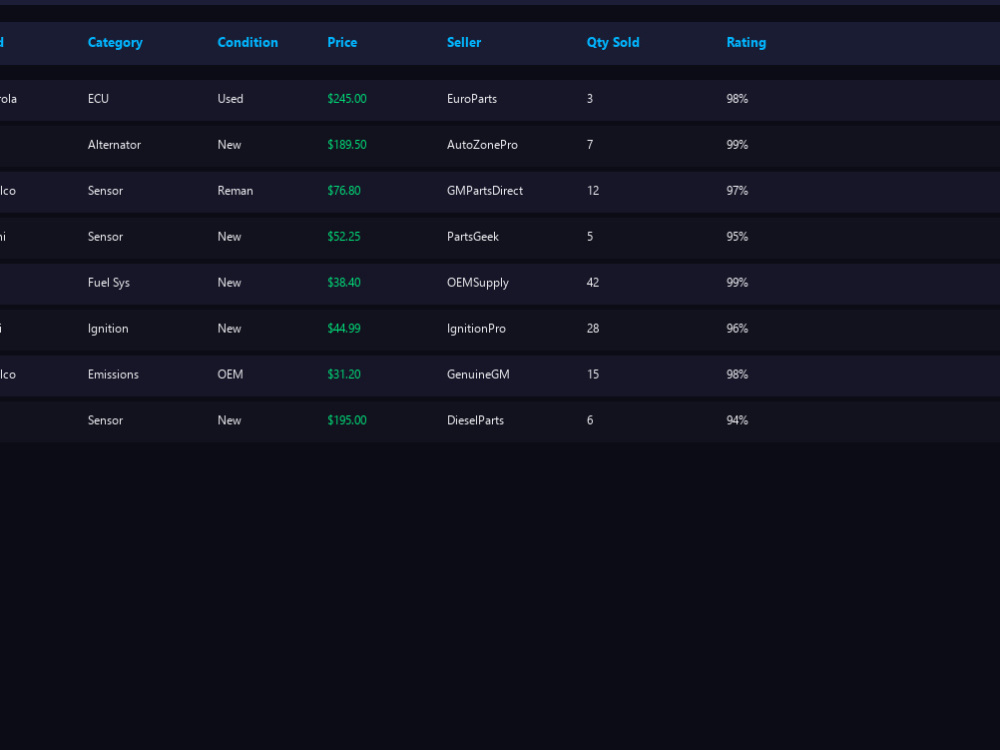
Task: Click the OEM condition cell
Action: [230, 374]
